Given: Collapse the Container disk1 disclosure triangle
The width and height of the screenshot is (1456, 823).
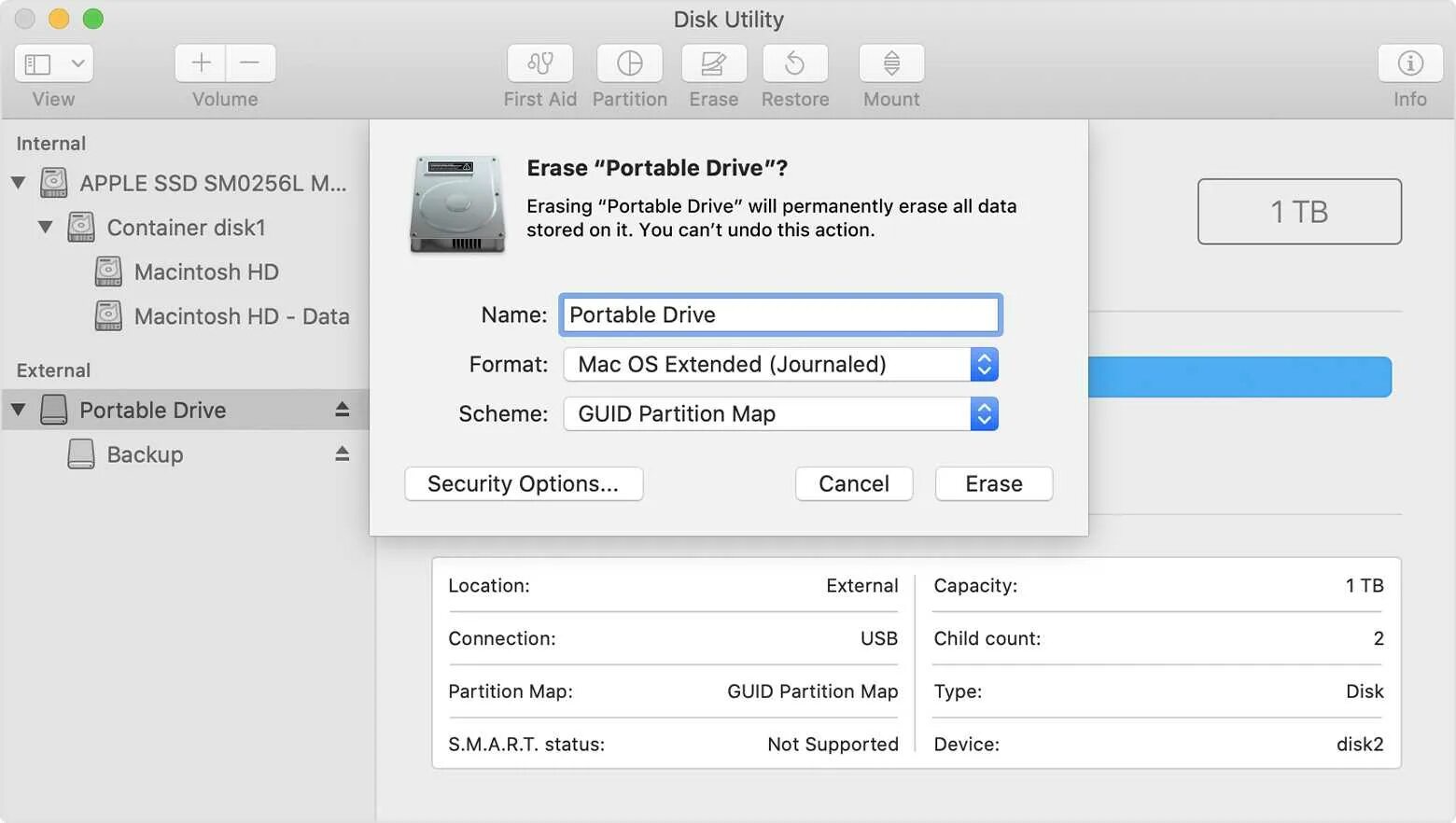Looking at the screenshot, I should pos(45,227).
